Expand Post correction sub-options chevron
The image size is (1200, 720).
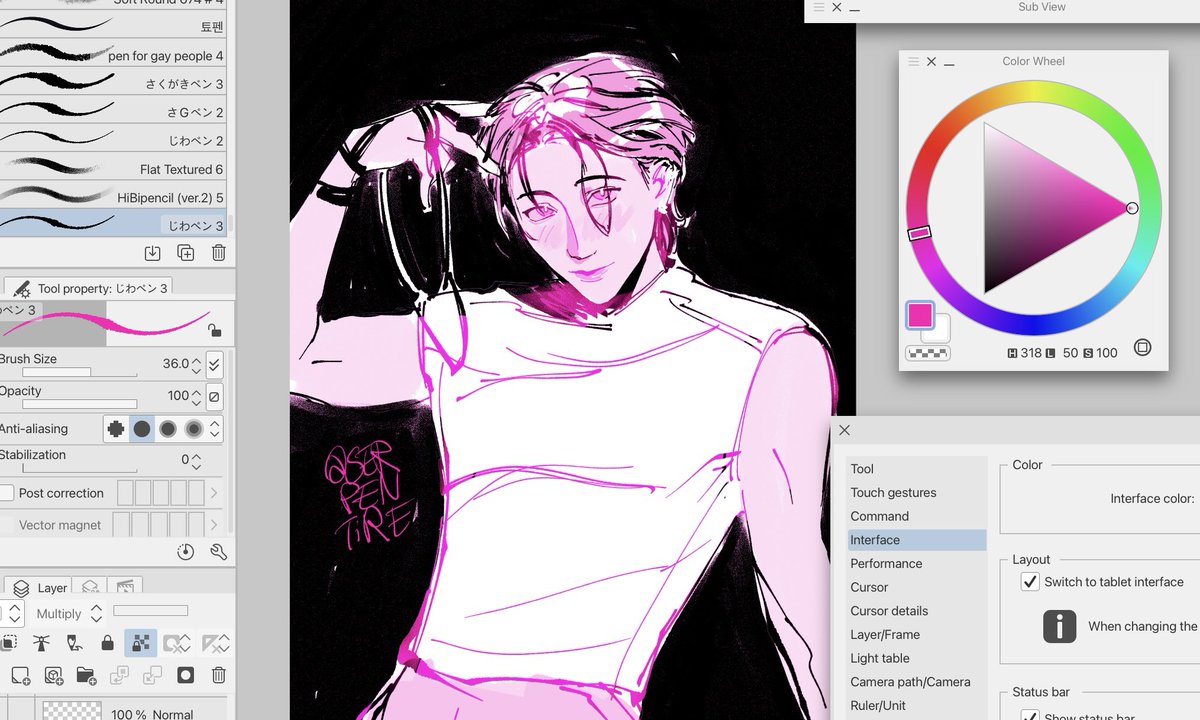[x=214, y=493]
